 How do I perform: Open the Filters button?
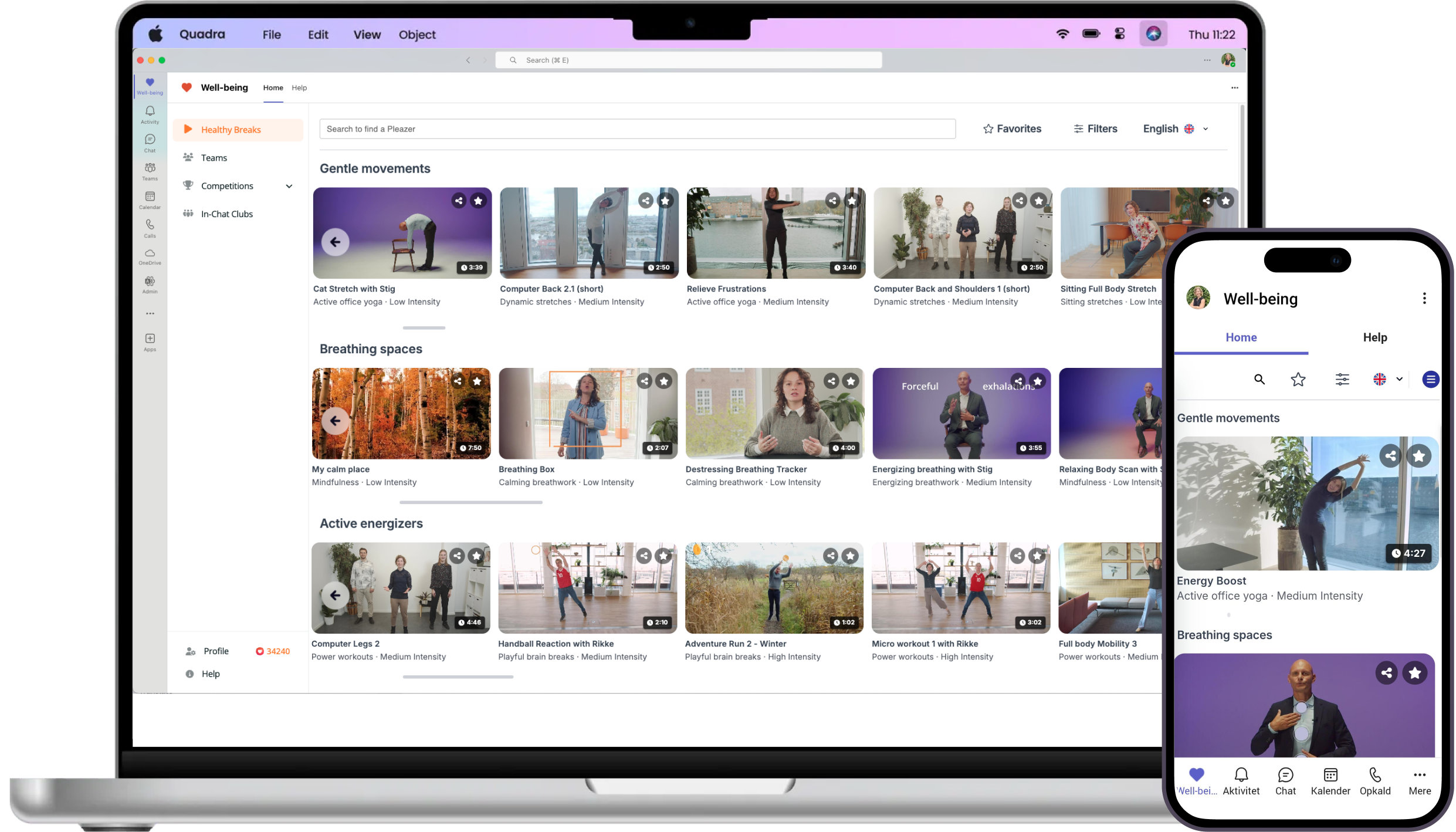click(1095, 129)
